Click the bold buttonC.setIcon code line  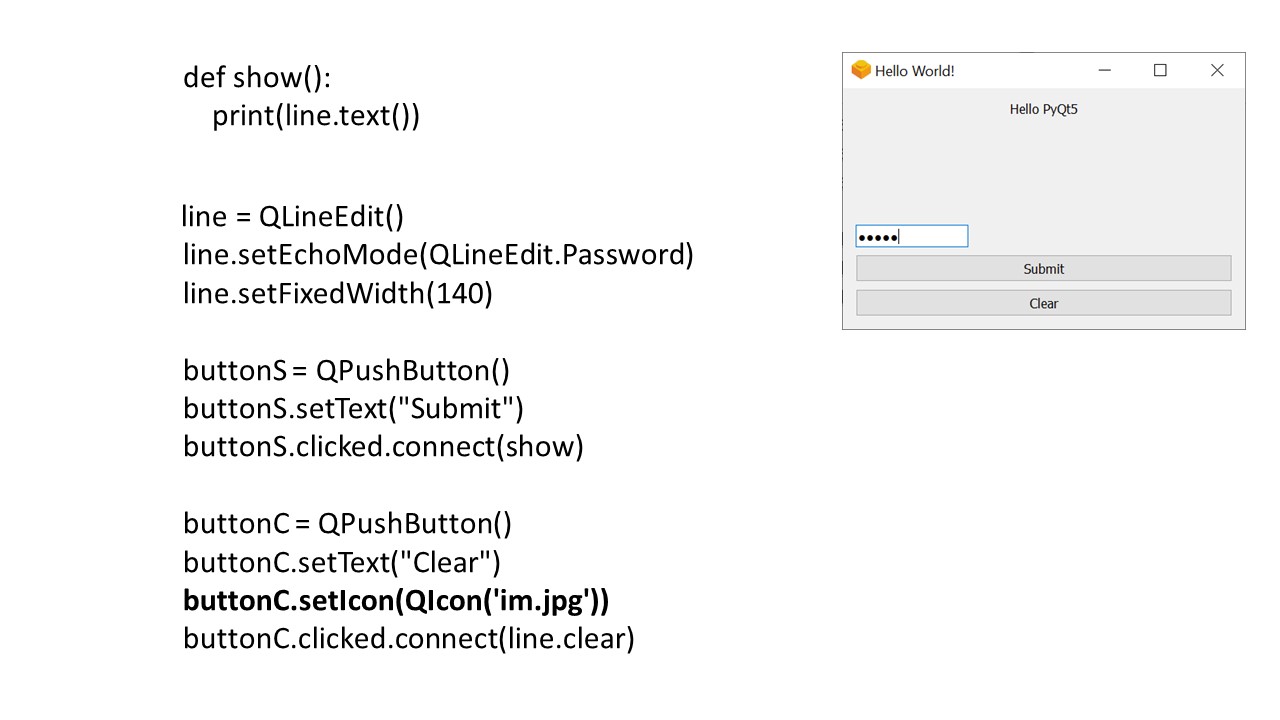(396, 600)
